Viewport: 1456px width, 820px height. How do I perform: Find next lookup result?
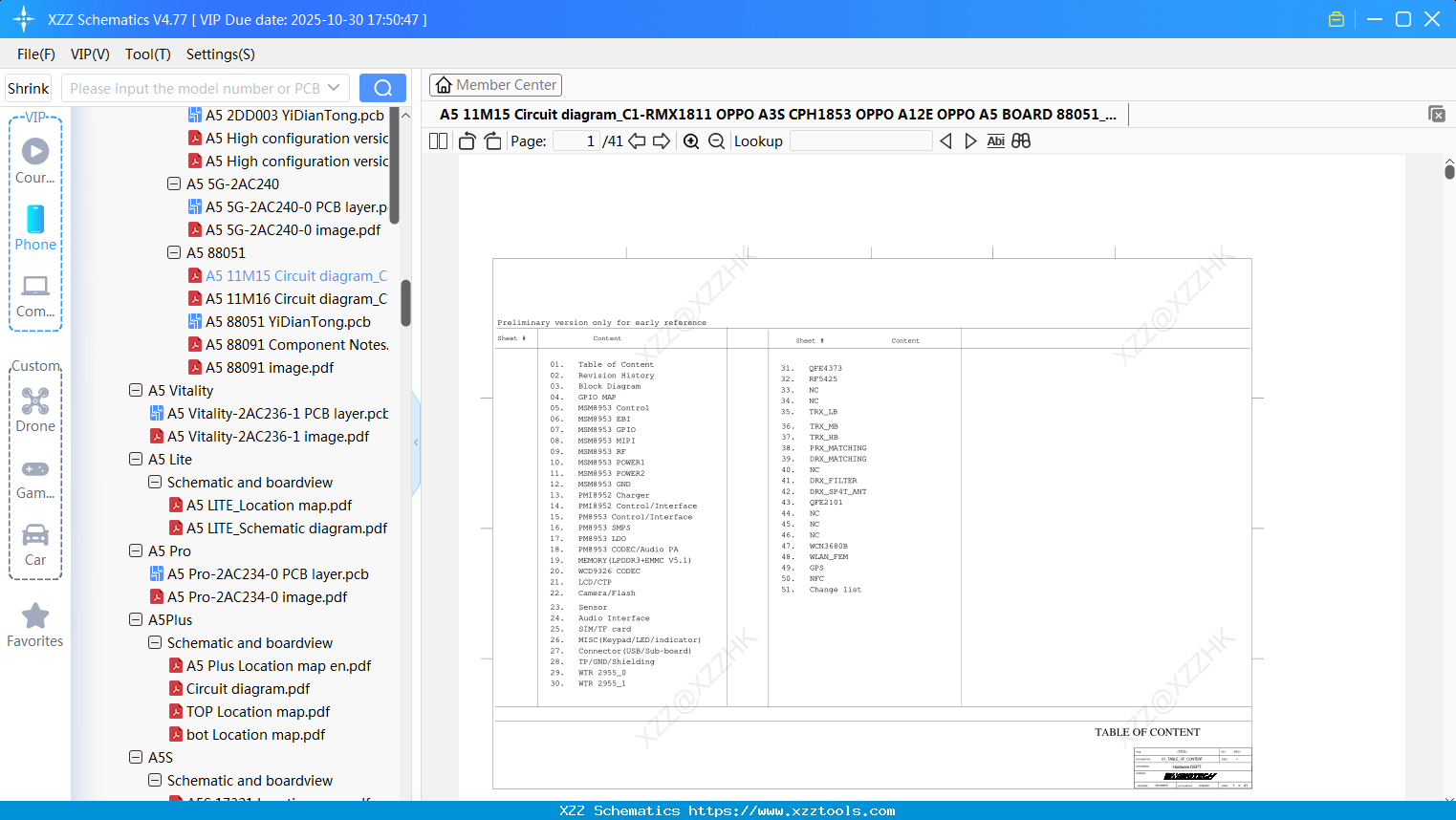coord(970,141)
